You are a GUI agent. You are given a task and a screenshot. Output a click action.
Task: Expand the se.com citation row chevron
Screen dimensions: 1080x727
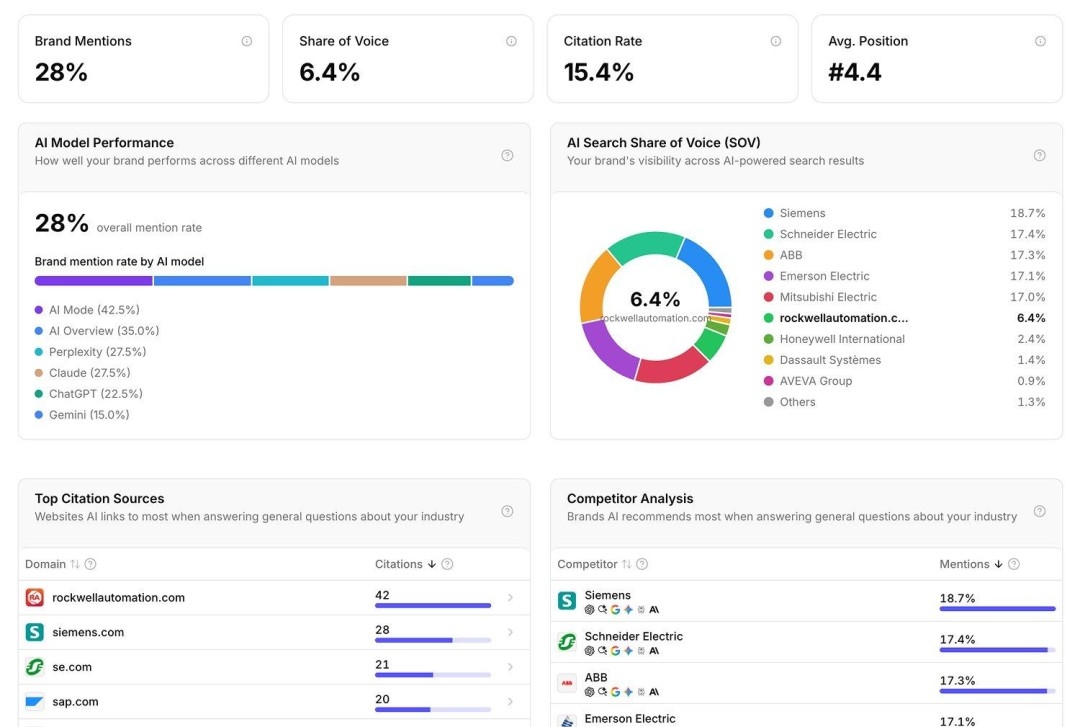[510, 667]
